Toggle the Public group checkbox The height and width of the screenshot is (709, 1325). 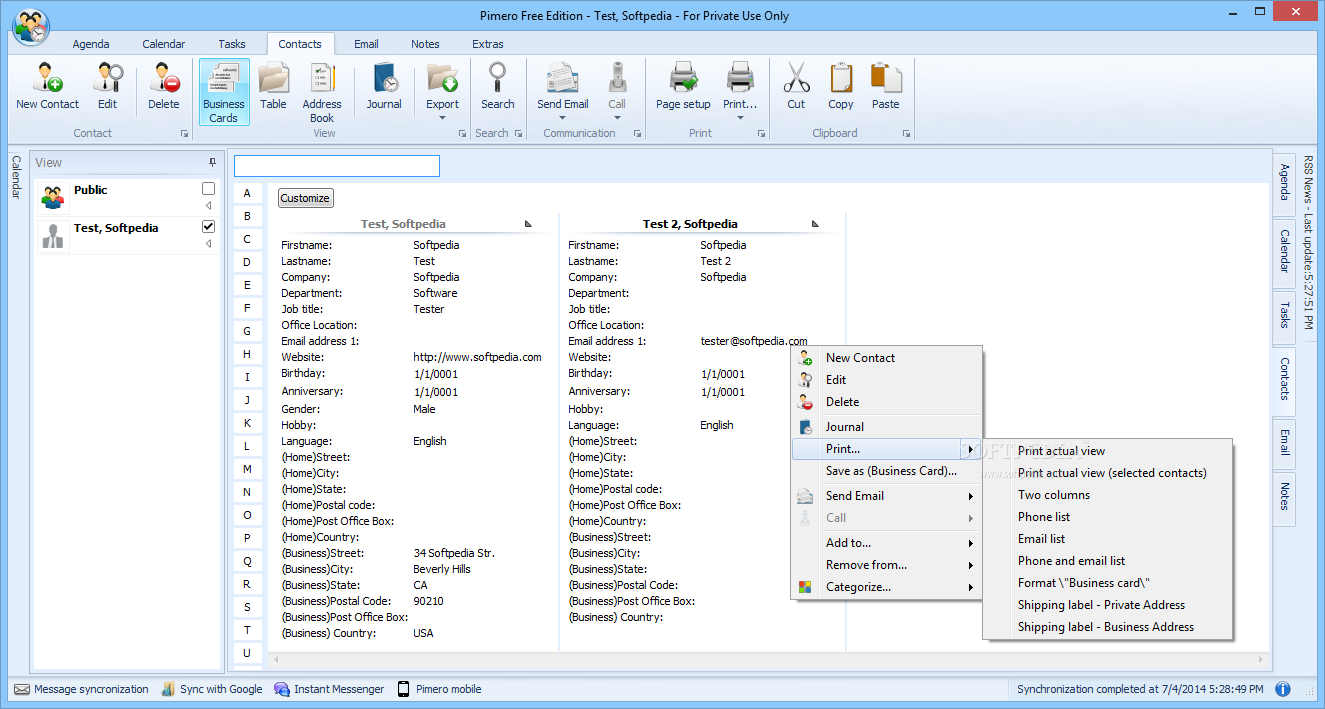(x=208, y=189)
